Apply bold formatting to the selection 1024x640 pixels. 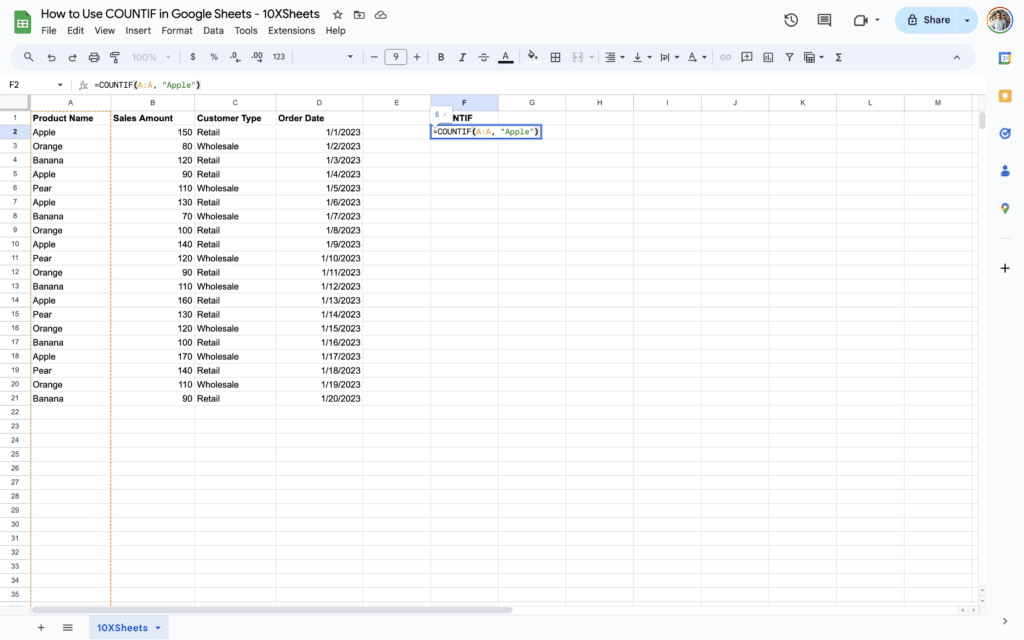441,57
